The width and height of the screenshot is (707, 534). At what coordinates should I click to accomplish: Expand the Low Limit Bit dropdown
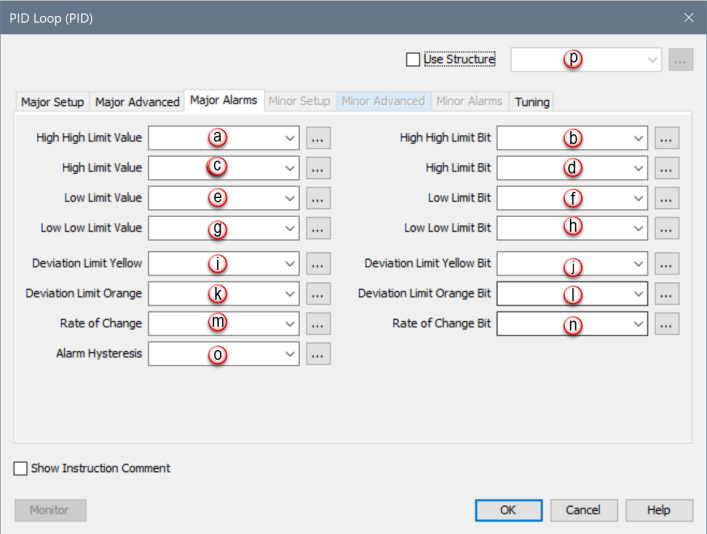click(x=638, y=198)
